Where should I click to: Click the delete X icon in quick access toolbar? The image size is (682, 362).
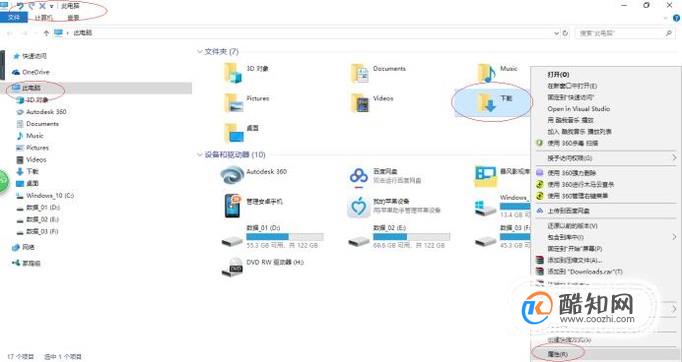[42, 6]
